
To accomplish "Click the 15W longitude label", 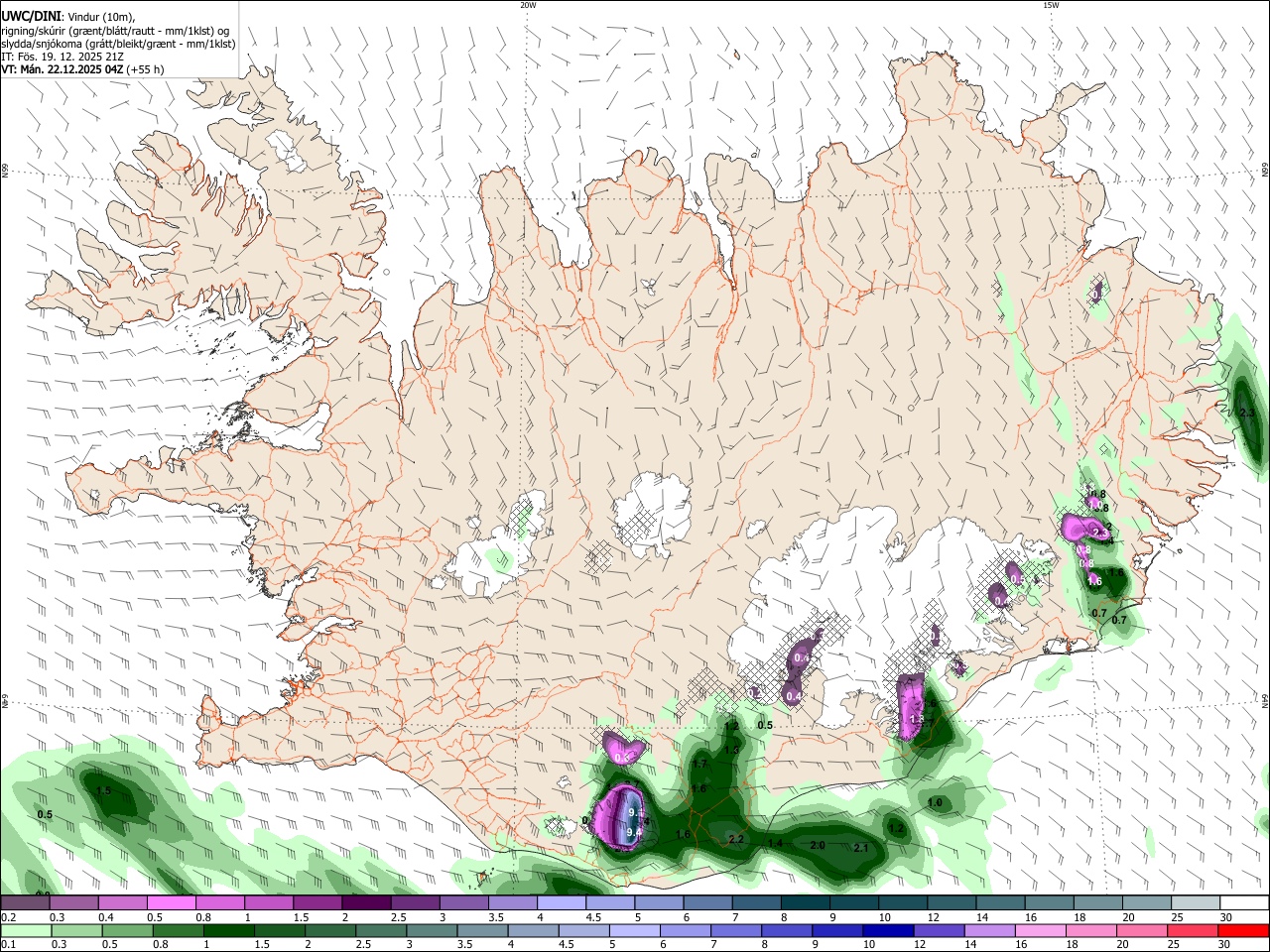I will tap(1051, 5).
